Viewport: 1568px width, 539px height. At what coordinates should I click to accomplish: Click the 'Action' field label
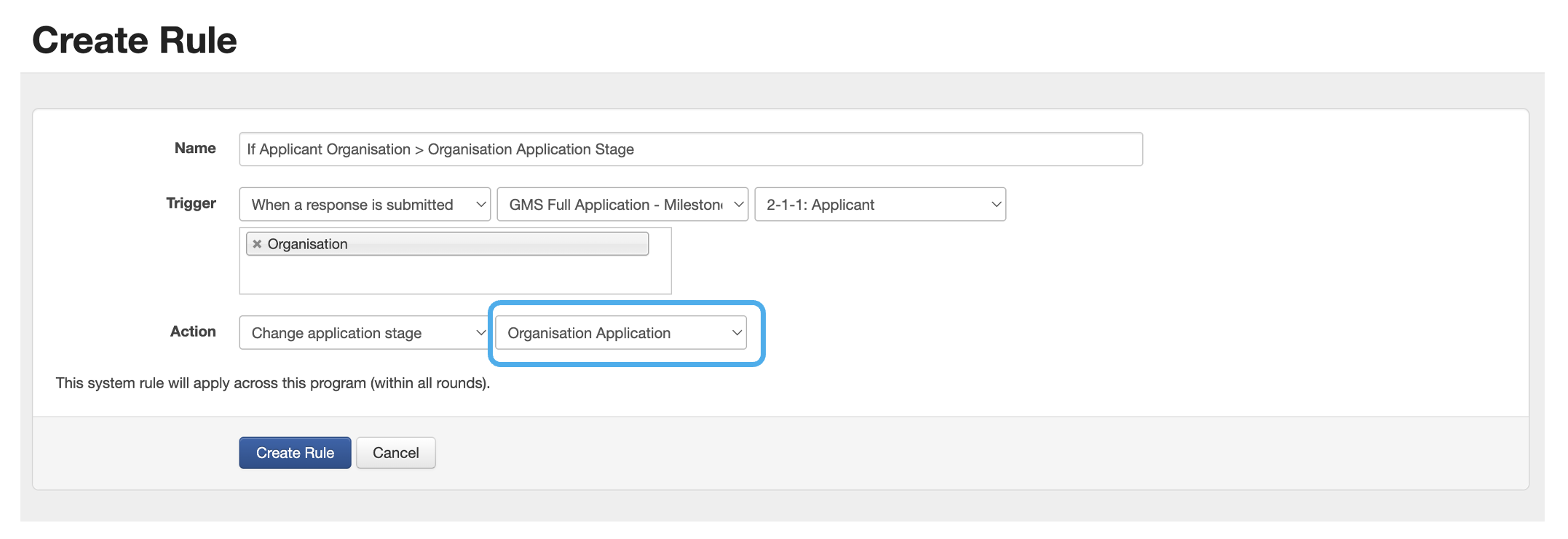pos(193,331)
